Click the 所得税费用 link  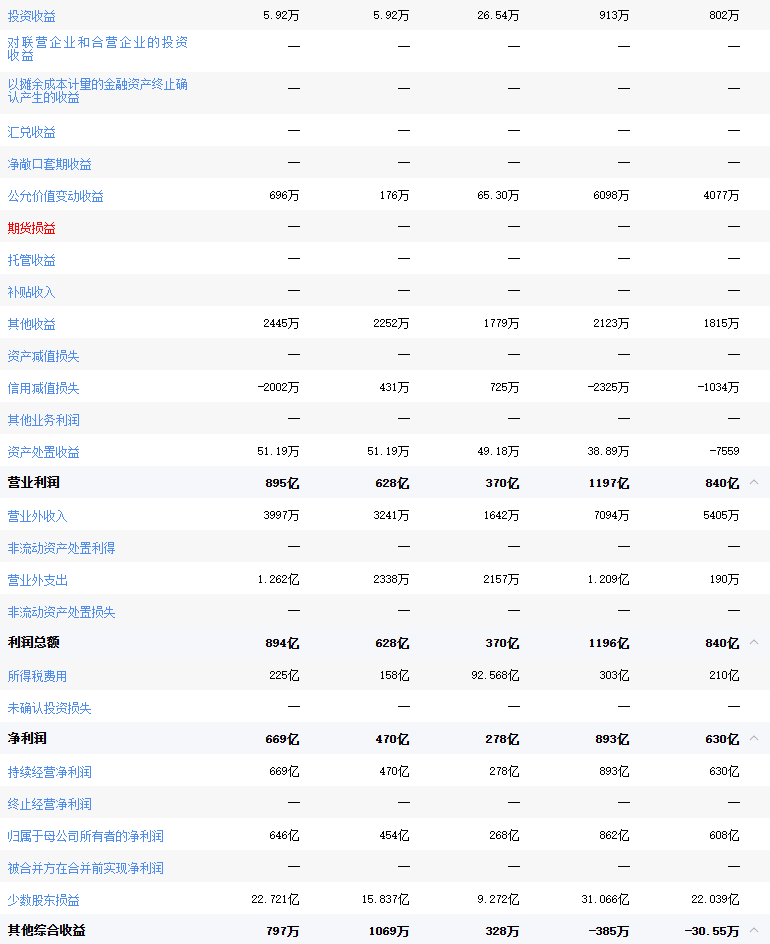pos(38,676)
